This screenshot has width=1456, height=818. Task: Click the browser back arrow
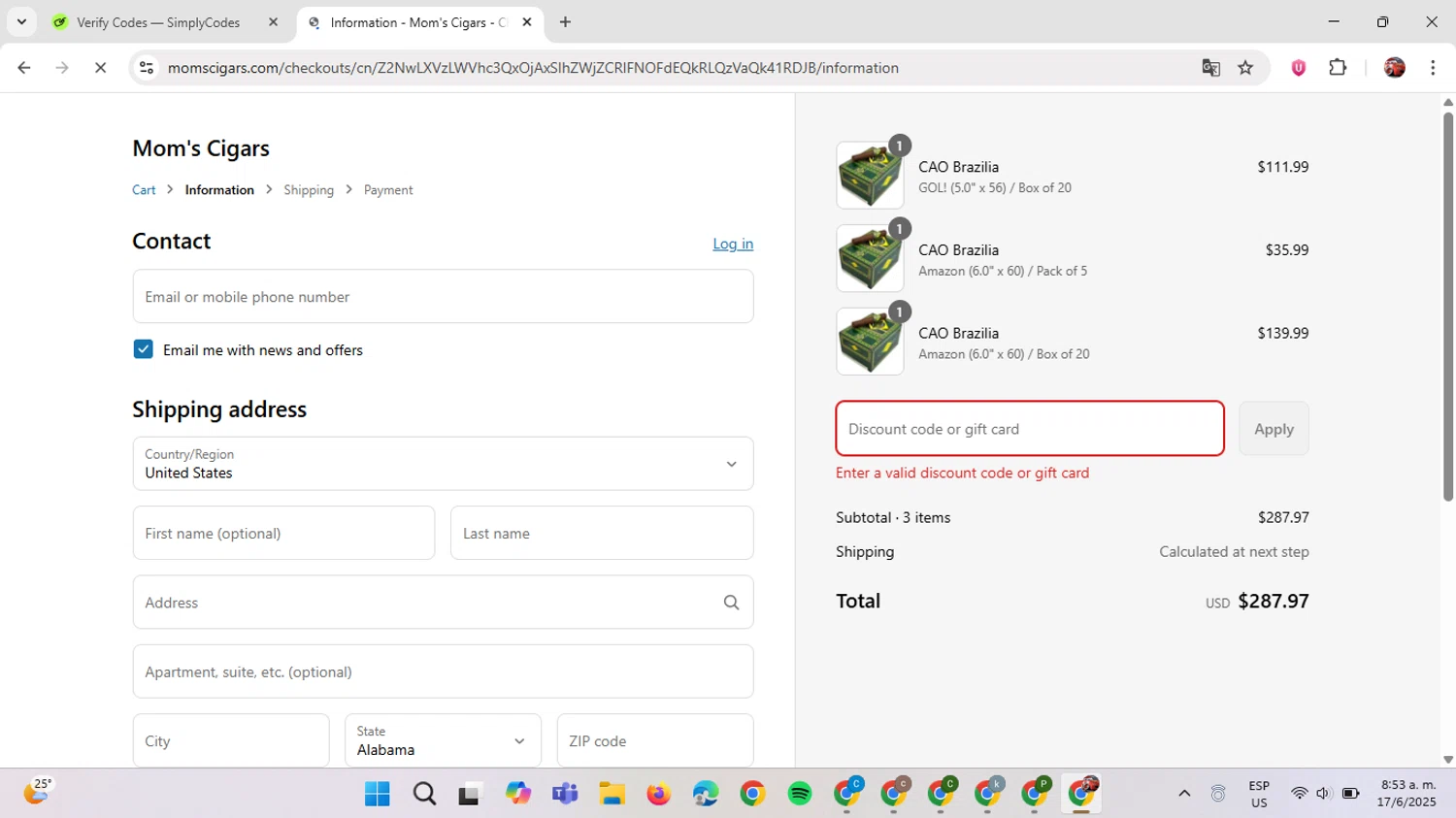(24, 67)
